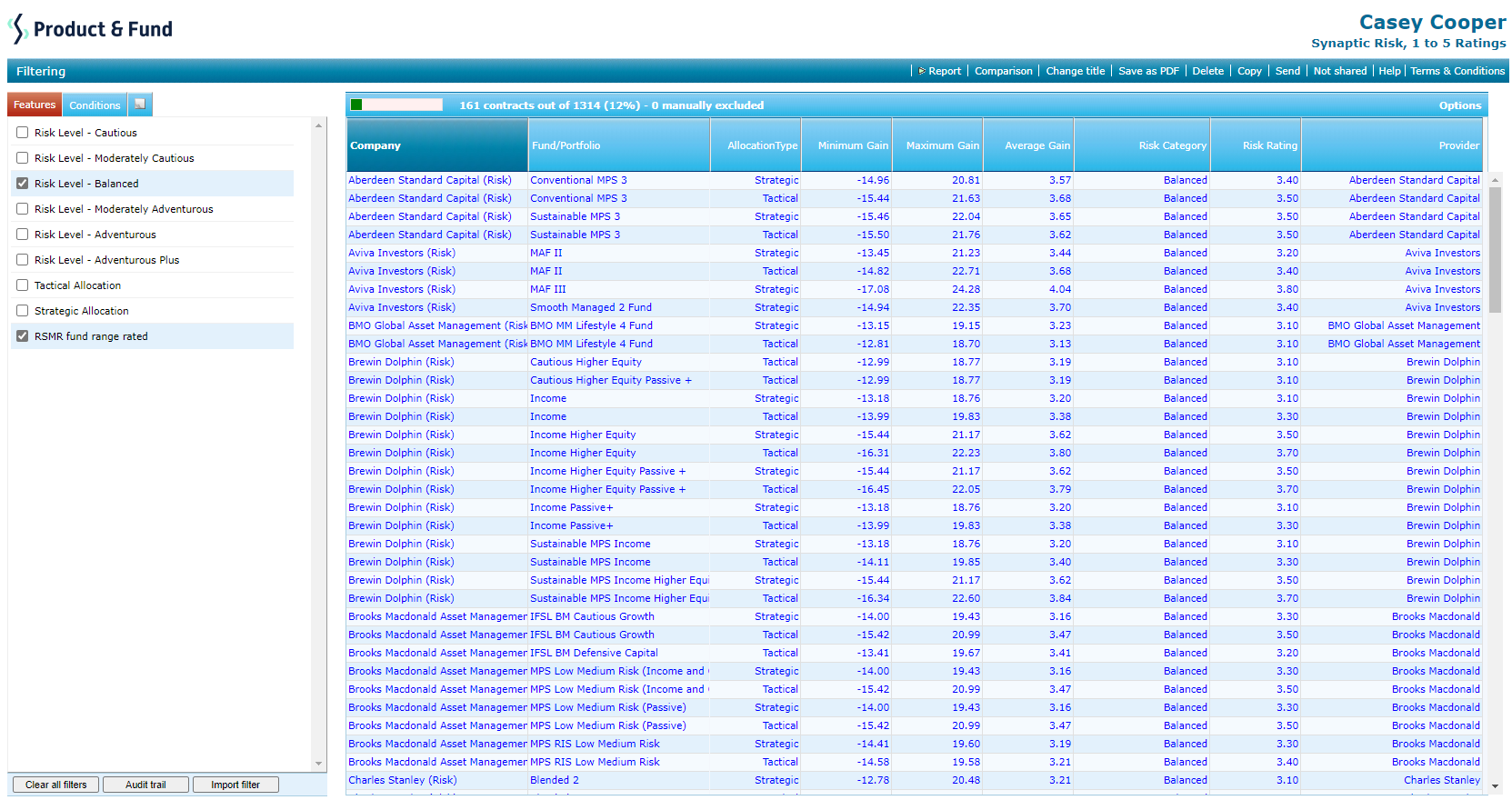Screen dimensions: 1512x800
Task: Sort by Risk Rating column header
Action: point(1256,145)
